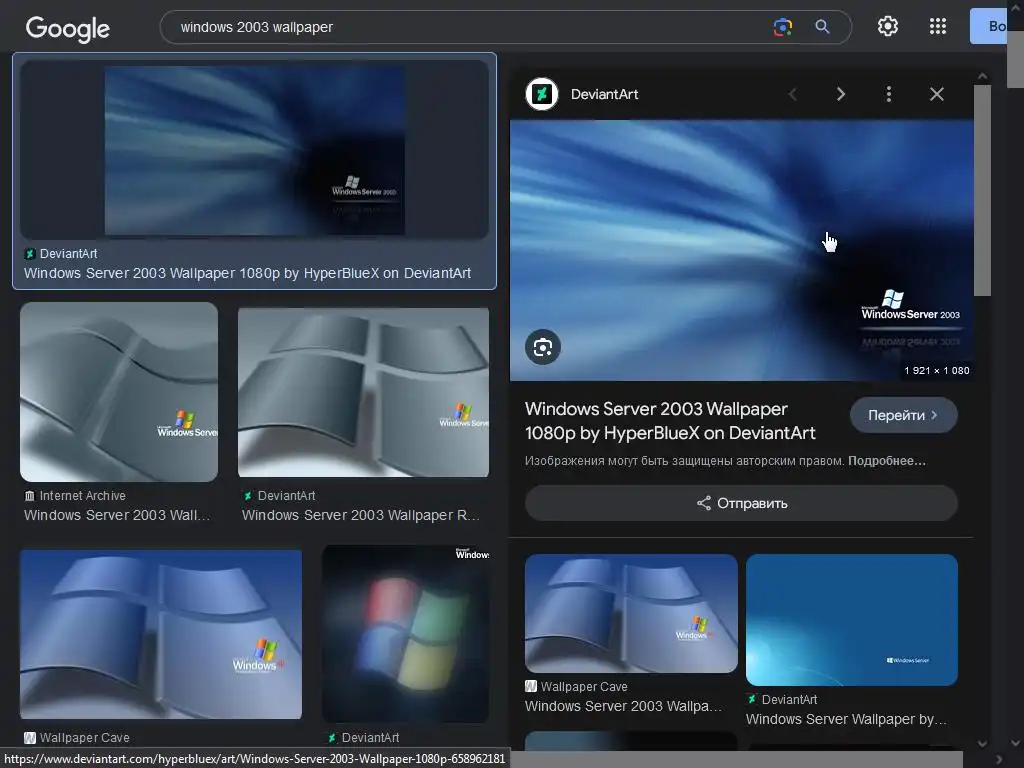The width and height of the screenshot is (1024, 768).
Task: Open related Wallpaper Cave thumbnail in preview panel
Action: pyautogui.click(x=631, y=613)
